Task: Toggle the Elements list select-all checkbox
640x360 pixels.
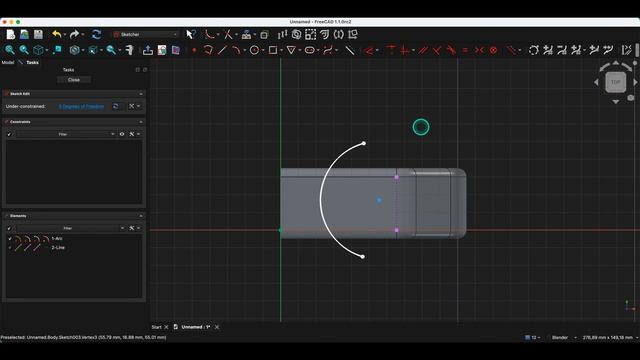Action: click(9, 228)
